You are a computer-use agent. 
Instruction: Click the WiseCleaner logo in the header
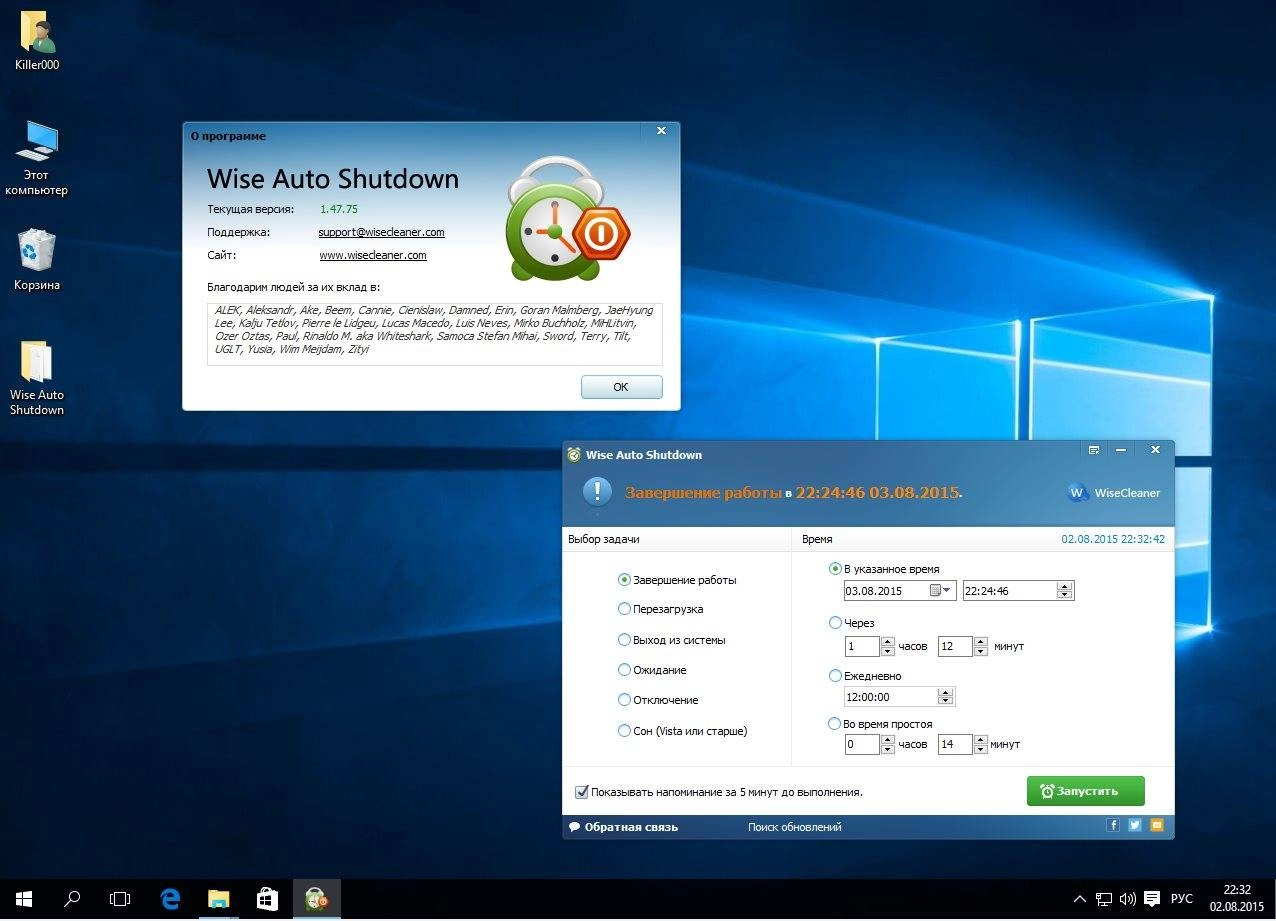[1114, 492]
